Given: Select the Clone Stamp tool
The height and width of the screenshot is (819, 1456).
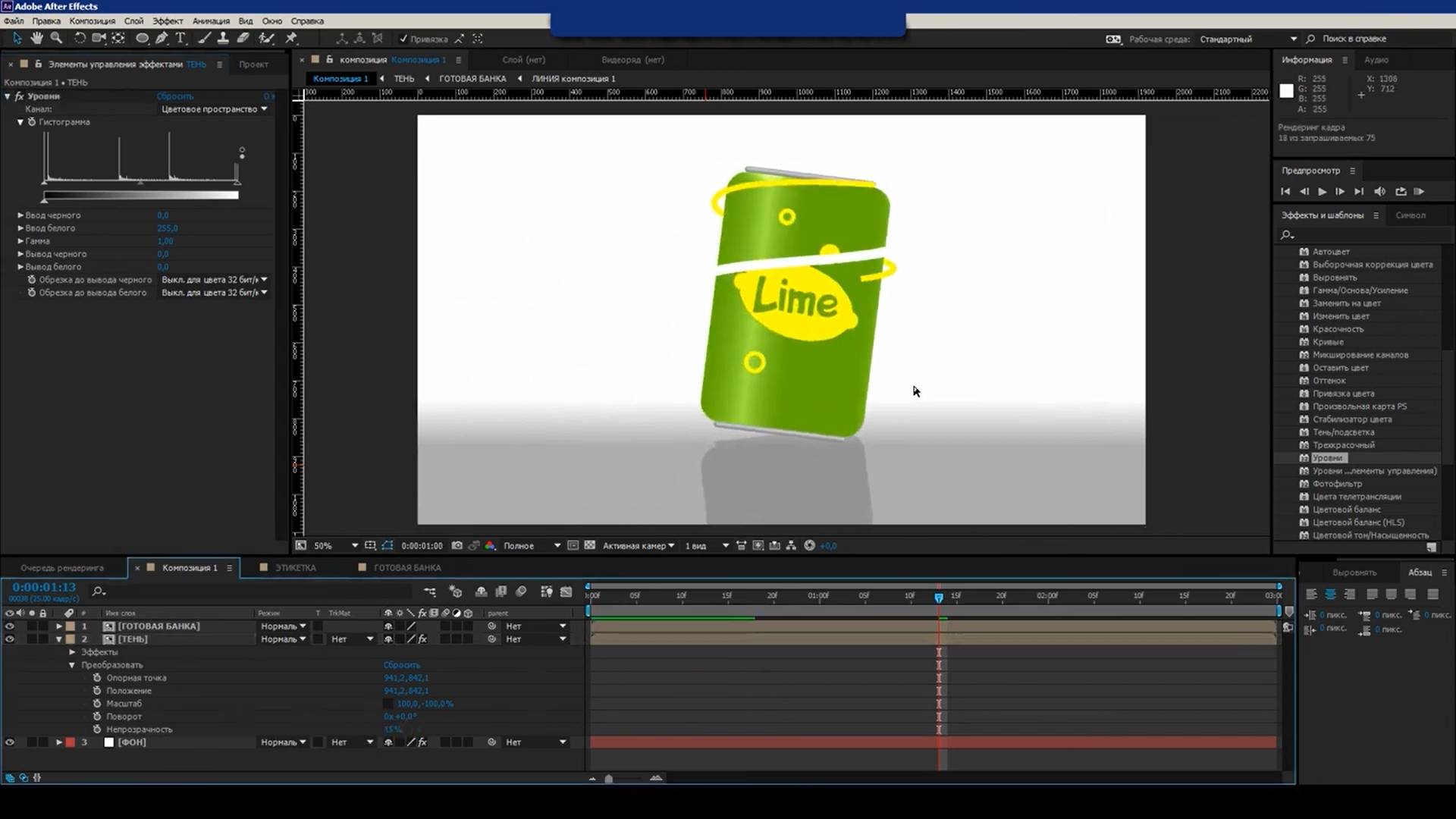Looking at the screenshot, I should point(223,38).
